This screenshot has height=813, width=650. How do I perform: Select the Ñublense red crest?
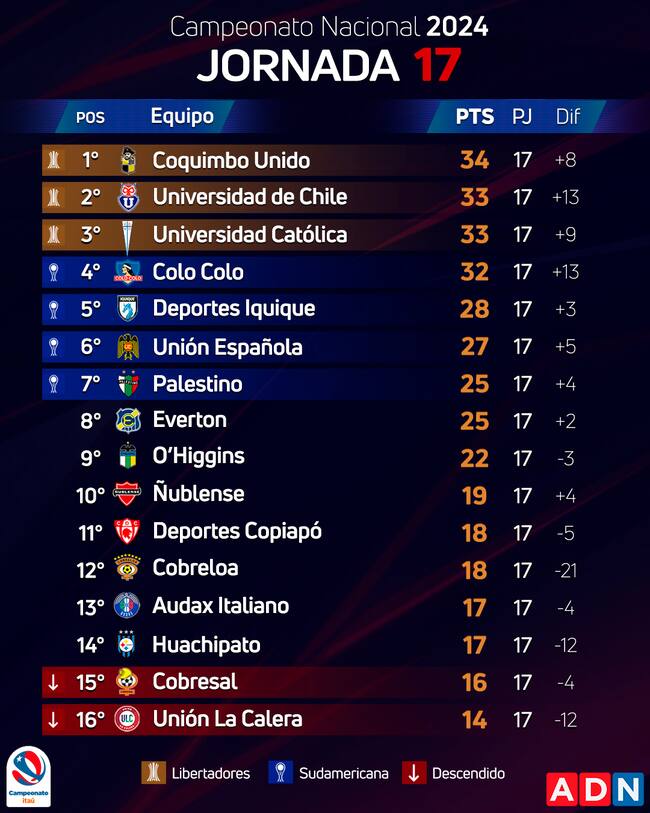tap(127, 494)
